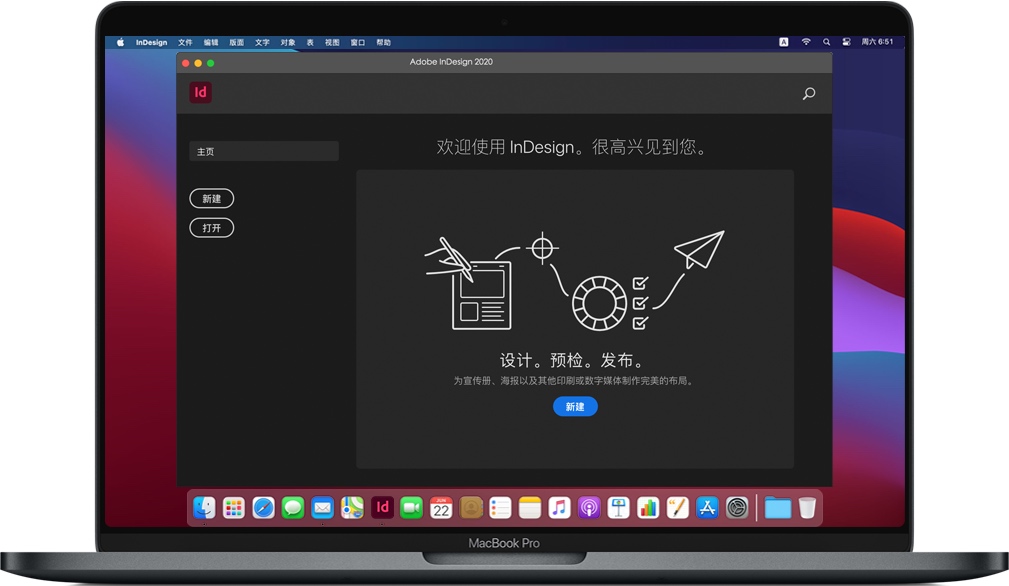The height and width of the screenshot is (586, 1009).
Task: Open Pages app from the Dock
Action: point(678,508)
